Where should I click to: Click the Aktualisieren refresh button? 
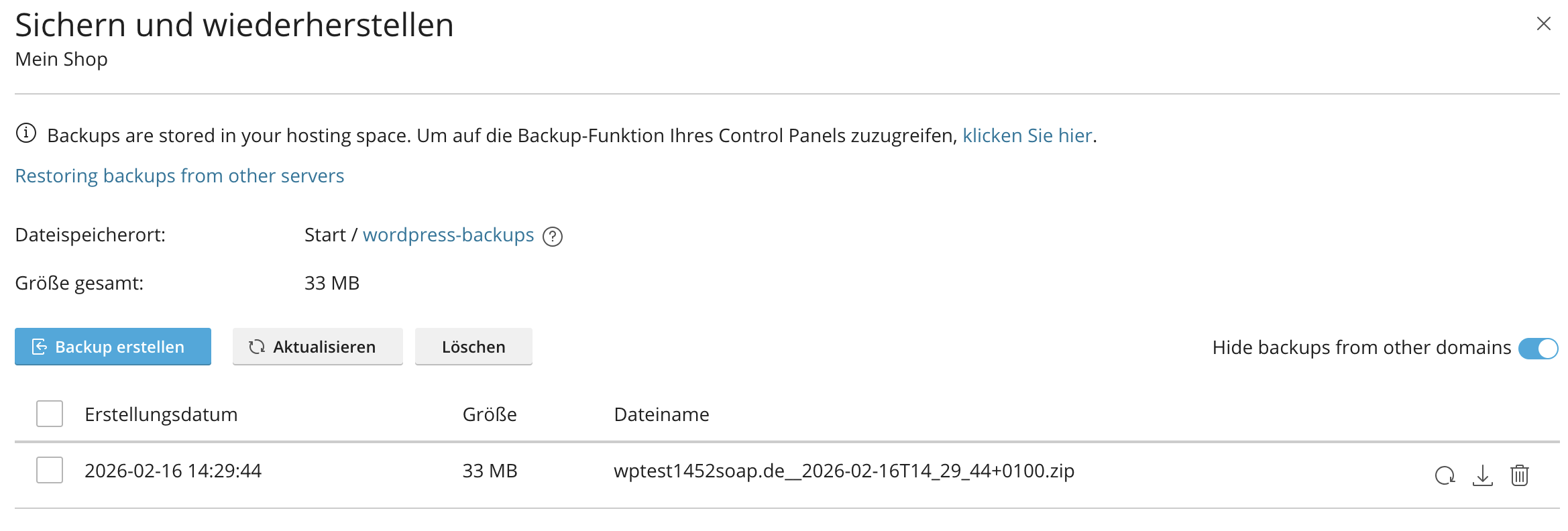point(317,347)
